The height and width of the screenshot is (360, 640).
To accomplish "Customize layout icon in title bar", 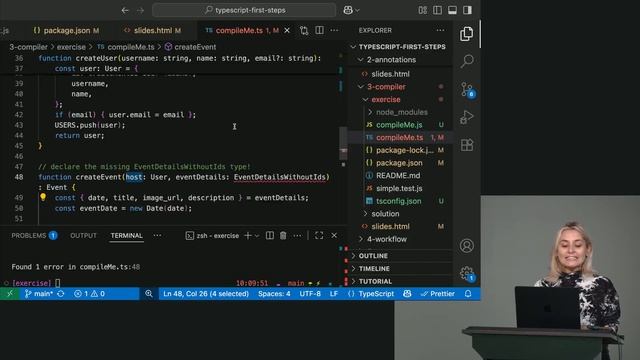I will click(x=422, y=10).
